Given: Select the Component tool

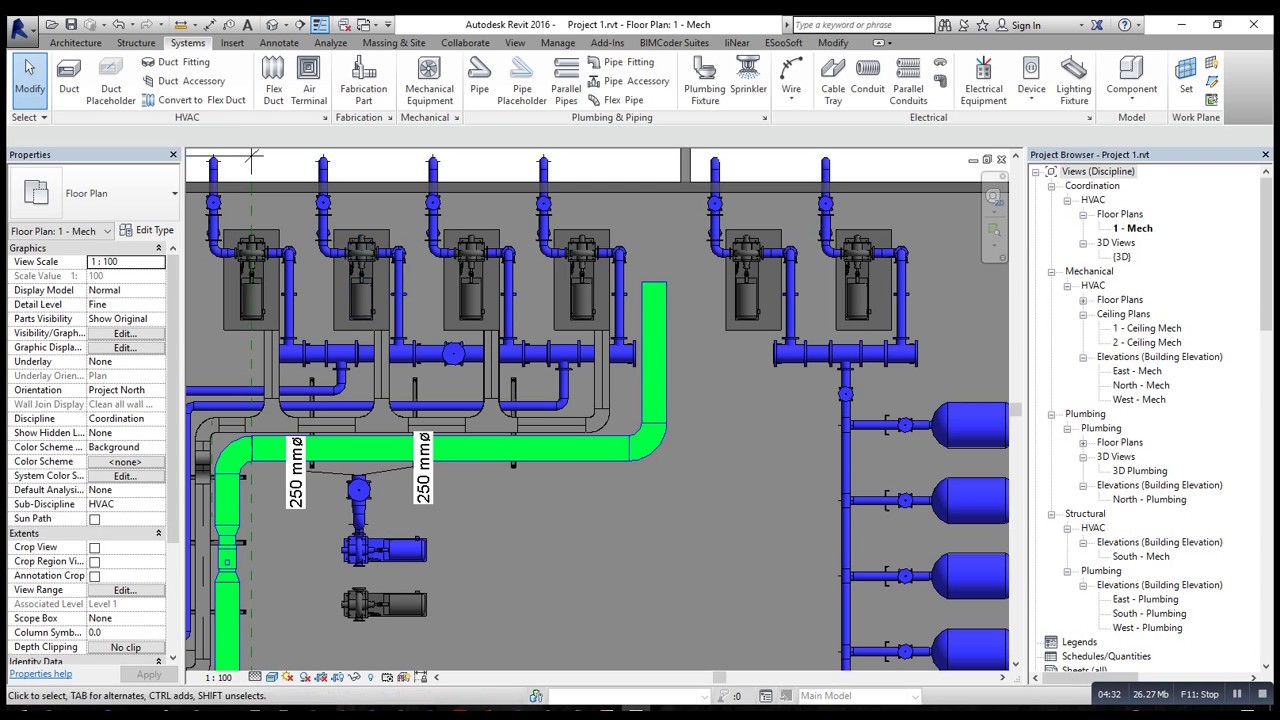Looking at the screenshot, I should click(x=1132, y=80).
